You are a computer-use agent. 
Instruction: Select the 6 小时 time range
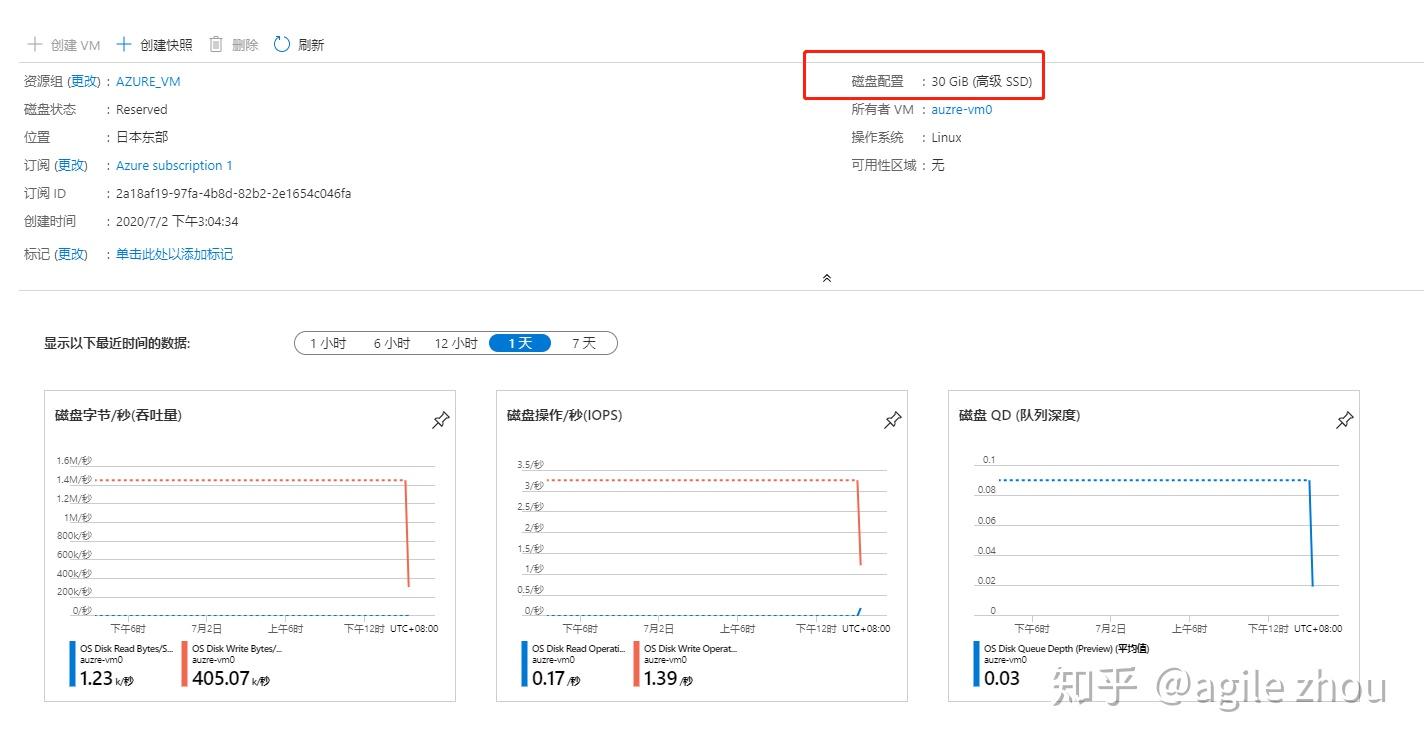[x=392, y=343]
